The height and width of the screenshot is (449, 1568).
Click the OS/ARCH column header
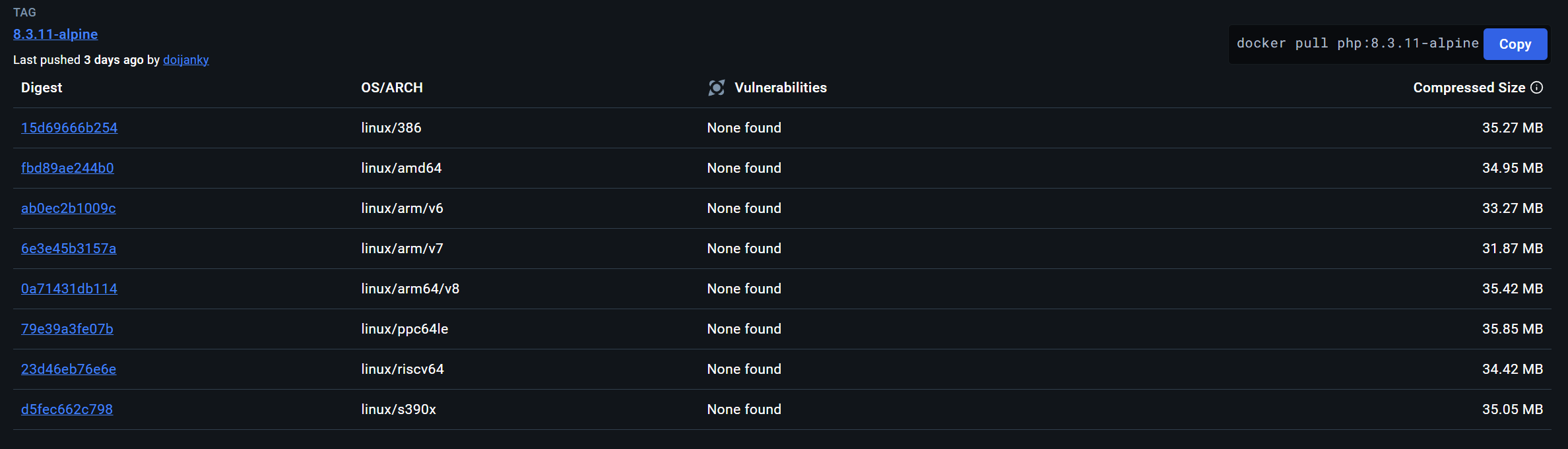[x=392, y=88]
